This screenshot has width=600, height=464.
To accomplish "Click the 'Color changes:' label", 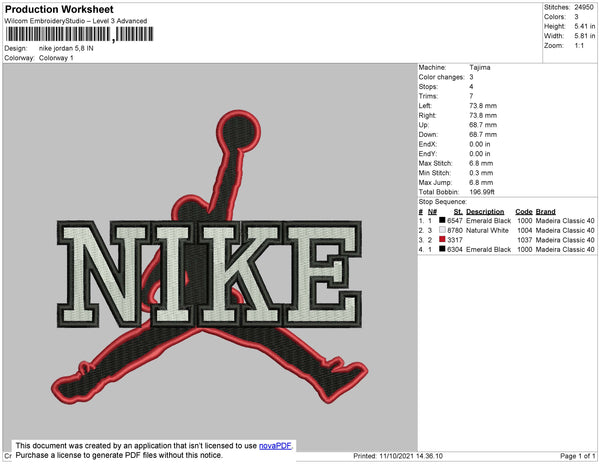I will 441,77.
